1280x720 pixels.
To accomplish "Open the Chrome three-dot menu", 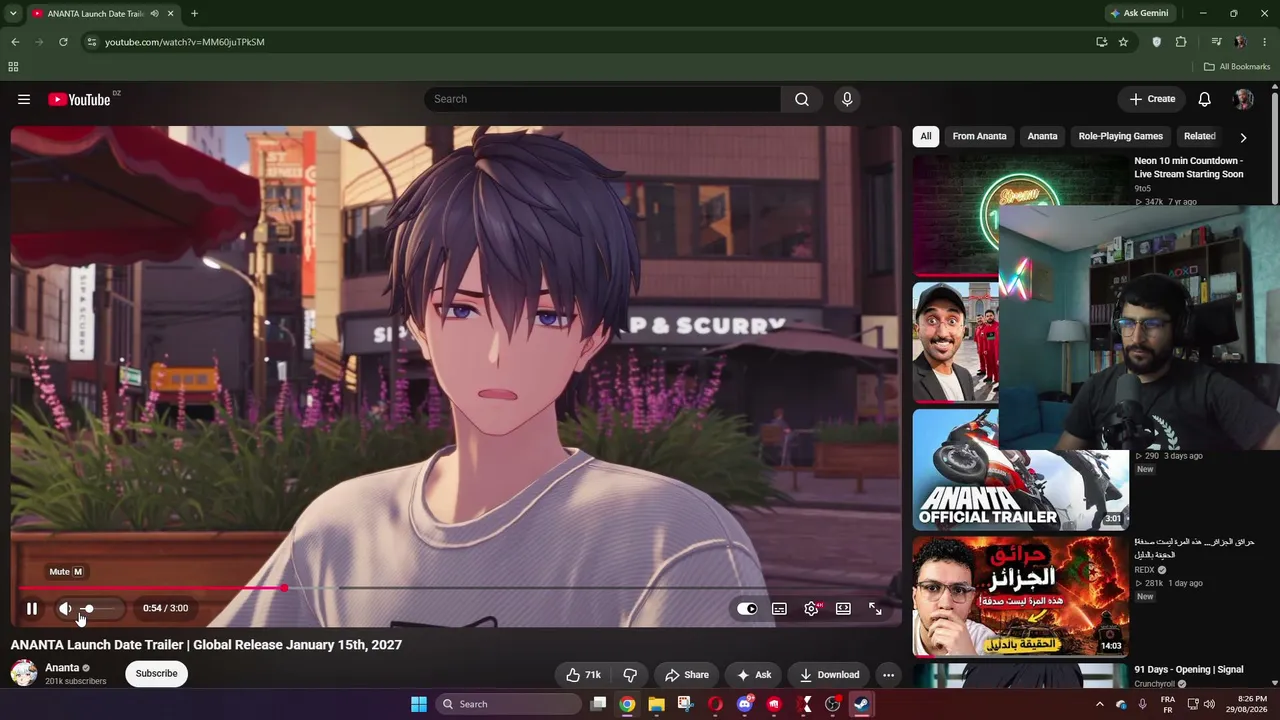I will tap(1265, 42).
